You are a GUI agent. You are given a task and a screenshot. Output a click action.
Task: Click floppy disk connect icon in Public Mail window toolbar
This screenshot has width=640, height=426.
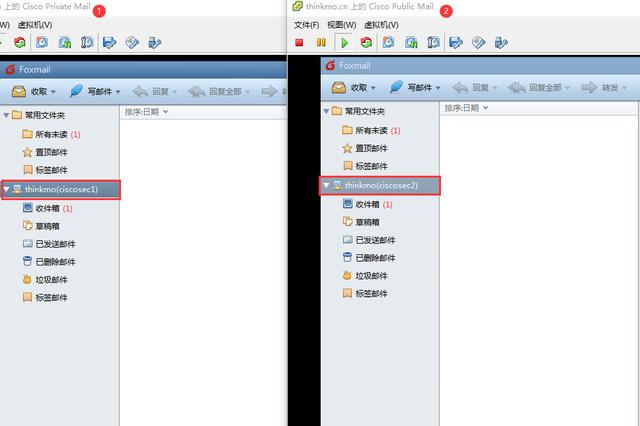[456, 42]
